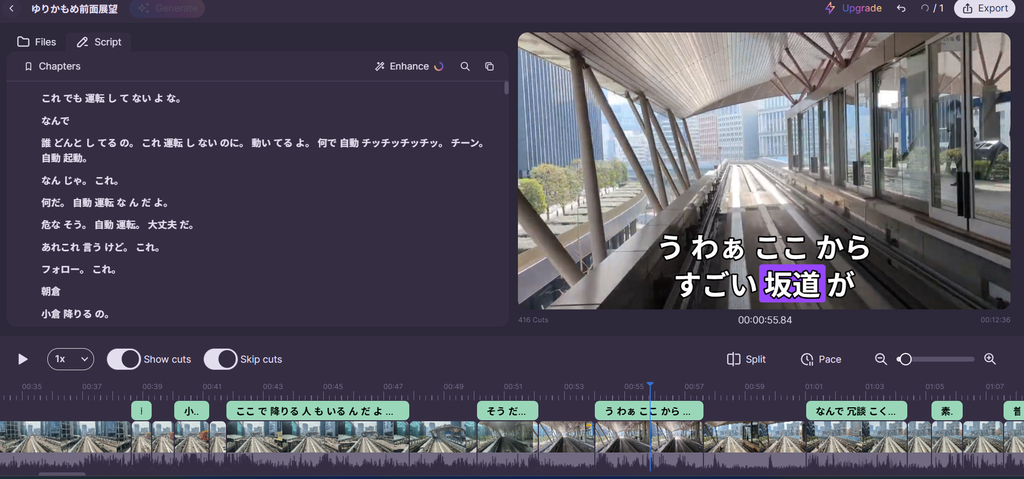Click script line '小倉 降りる の。'
This screenshot has width=1024, height=479.
75,314
